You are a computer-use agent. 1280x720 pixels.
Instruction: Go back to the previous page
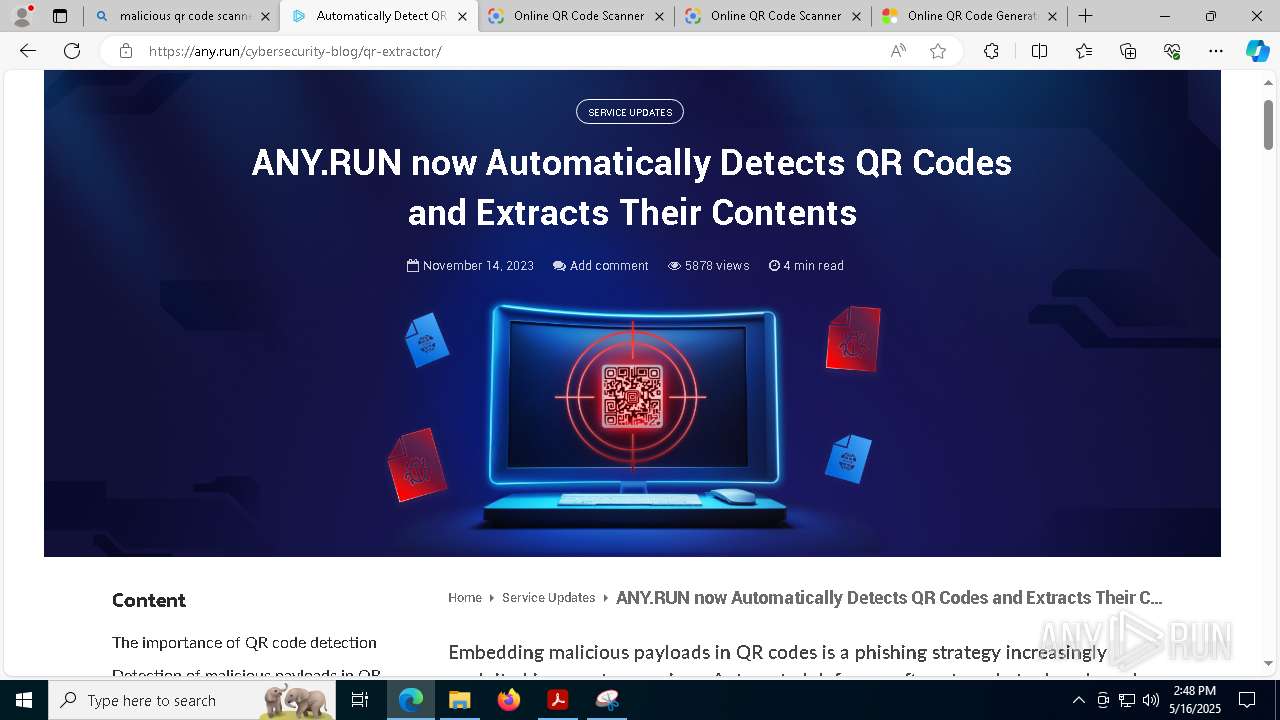click(28, 51)
